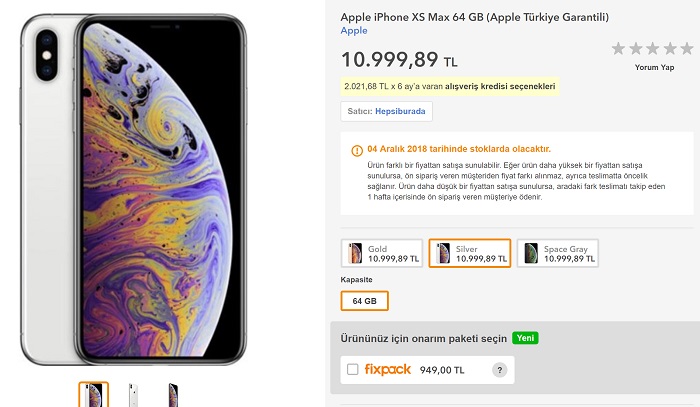Click the third rating star
Viewport: 700px width, 407px height.
coord(652,48)
